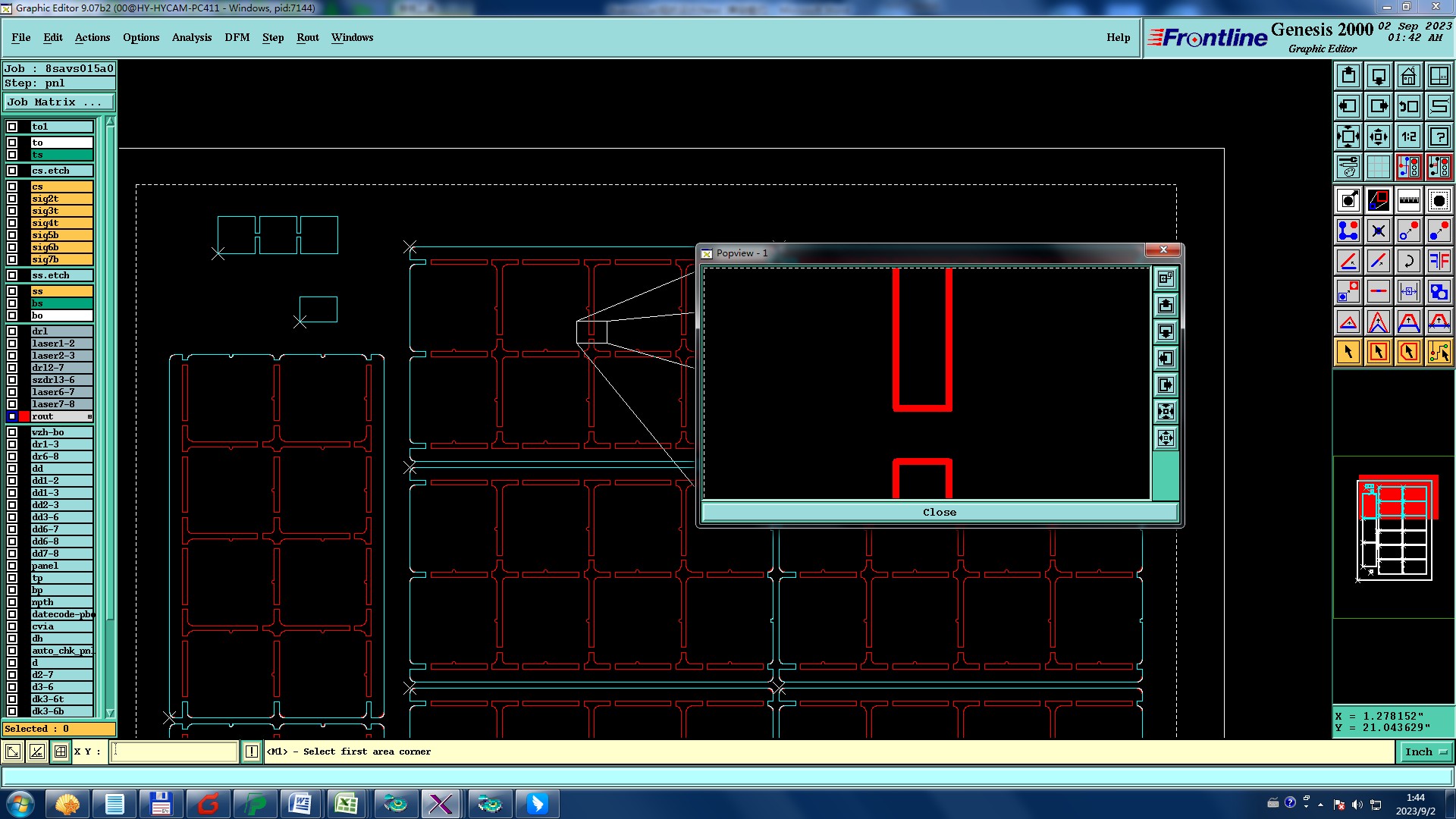Click the 1:2 zoom scale icon

[1408, 137]
